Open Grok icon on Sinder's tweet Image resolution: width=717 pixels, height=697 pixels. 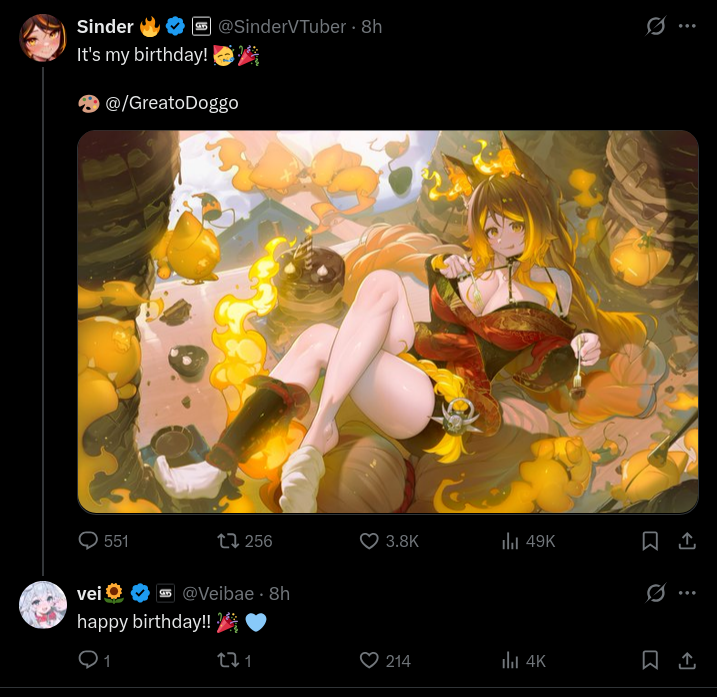click(655, 26)
